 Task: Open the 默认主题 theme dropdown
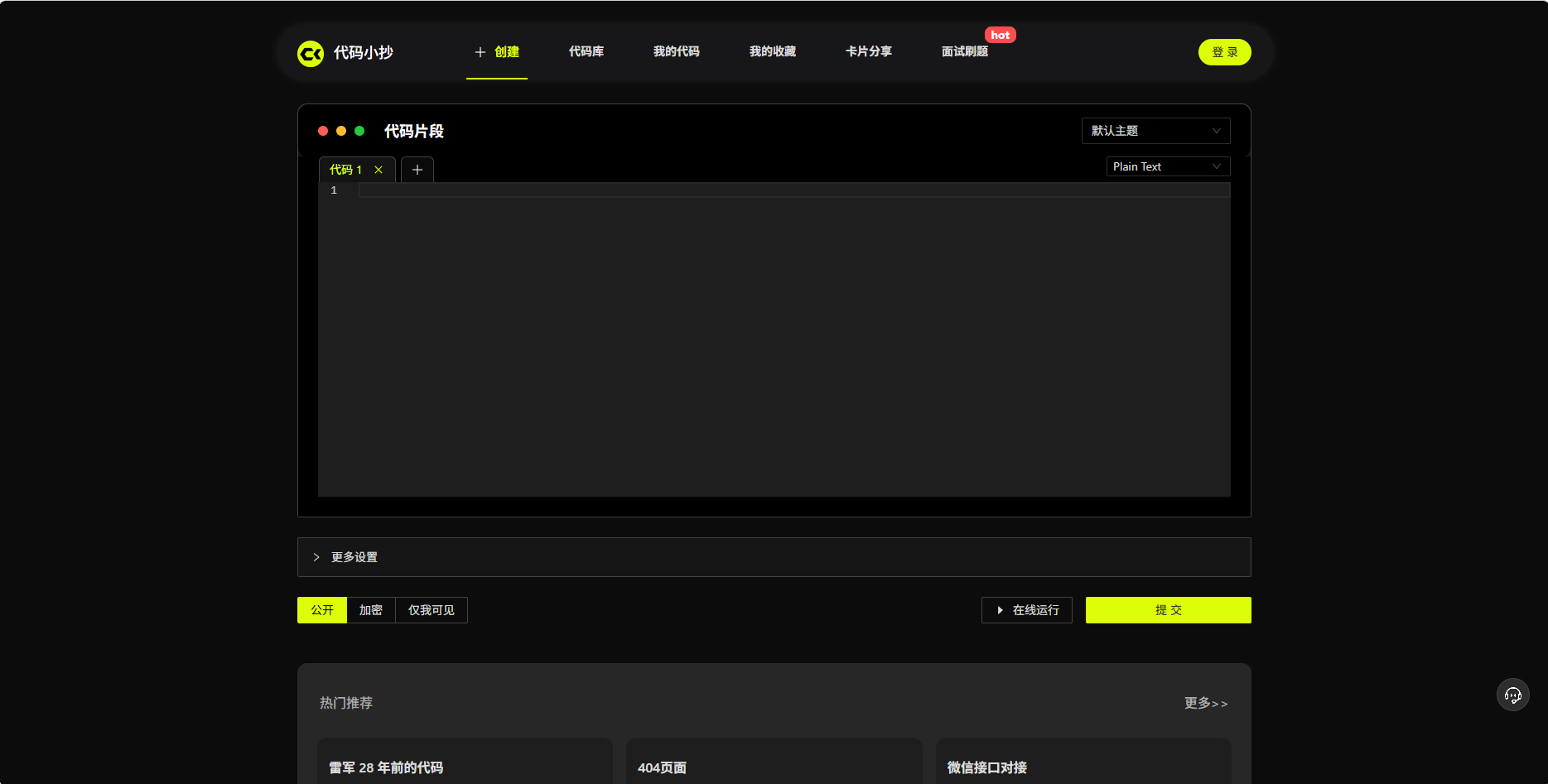[1155, 131]
